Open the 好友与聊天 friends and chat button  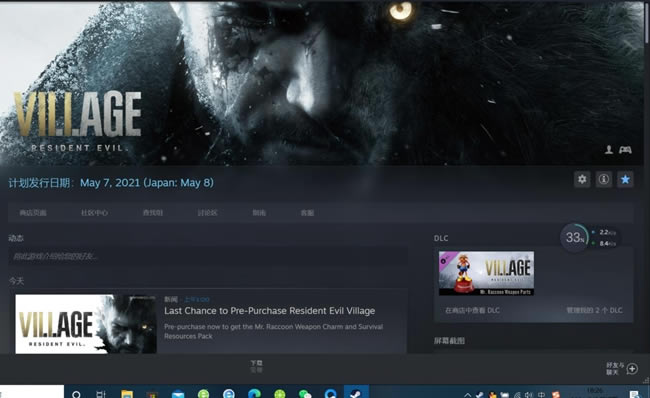(x=615, y=368)
